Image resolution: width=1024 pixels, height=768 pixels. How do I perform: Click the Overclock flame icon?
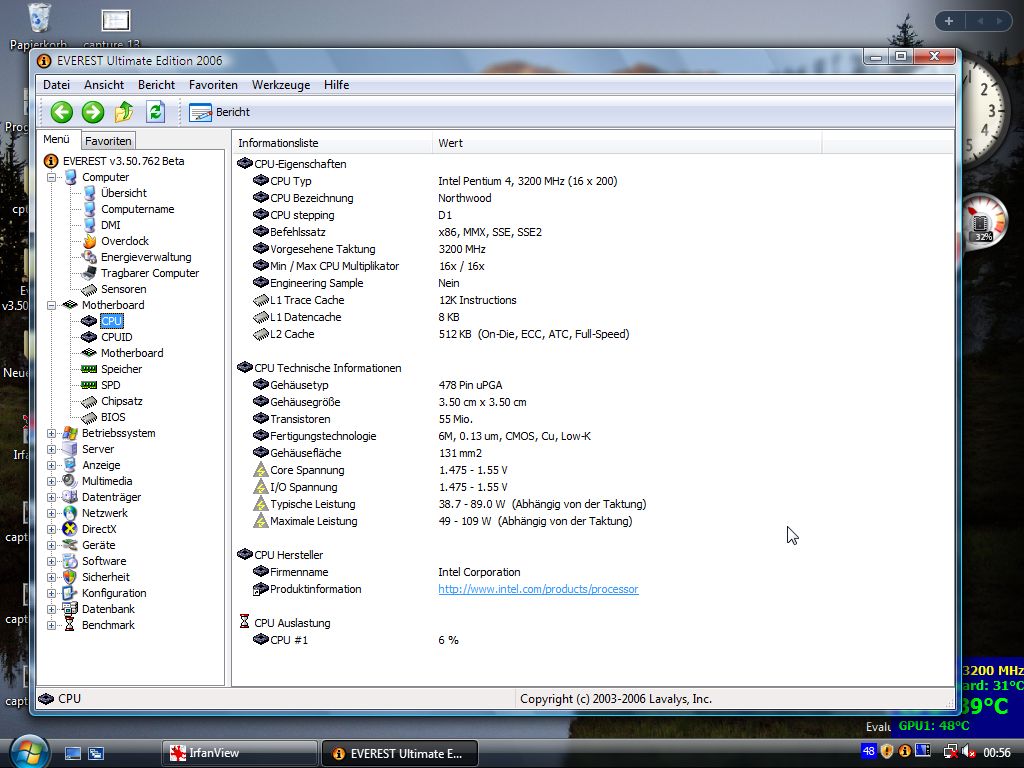[89, 241]
